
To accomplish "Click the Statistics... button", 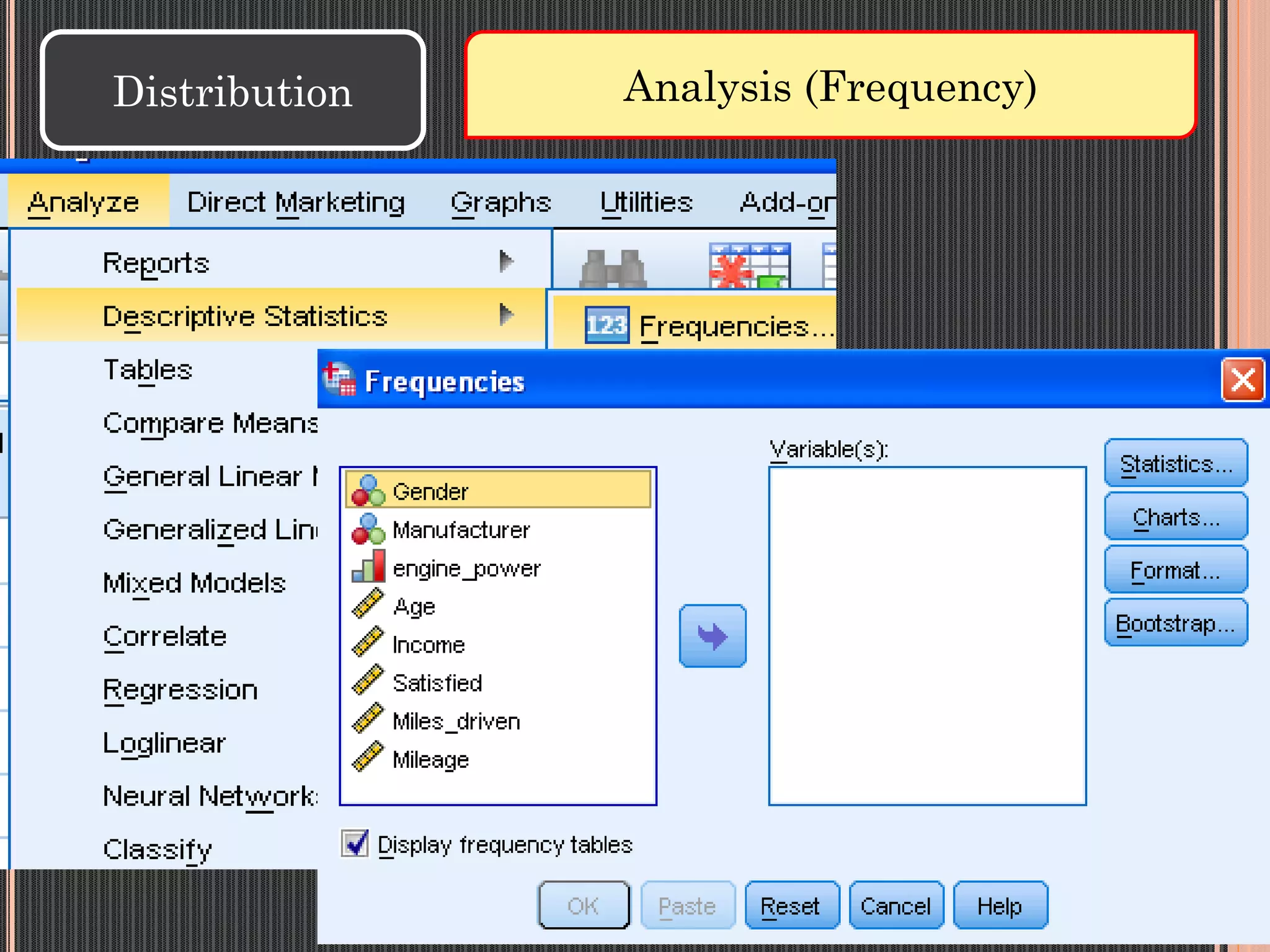I will [1176, 463].
